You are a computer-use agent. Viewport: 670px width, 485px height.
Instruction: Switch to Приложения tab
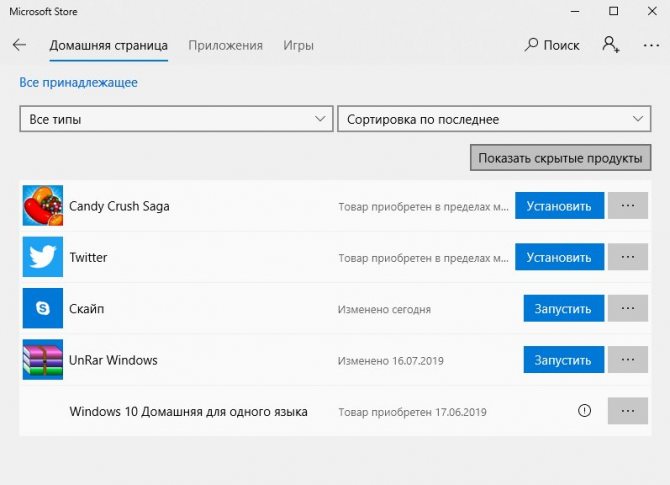click(226, 45)
